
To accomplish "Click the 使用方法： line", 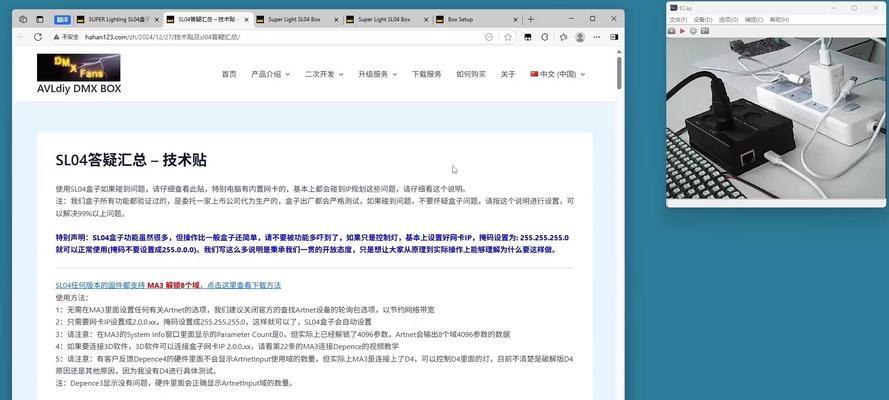I will 72,297.
